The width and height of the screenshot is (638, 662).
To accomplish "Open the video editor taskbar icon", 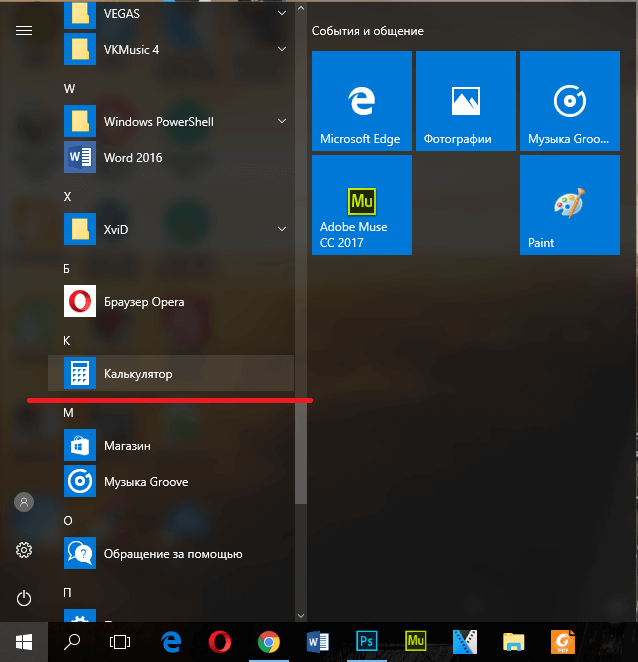I will 464,642.
